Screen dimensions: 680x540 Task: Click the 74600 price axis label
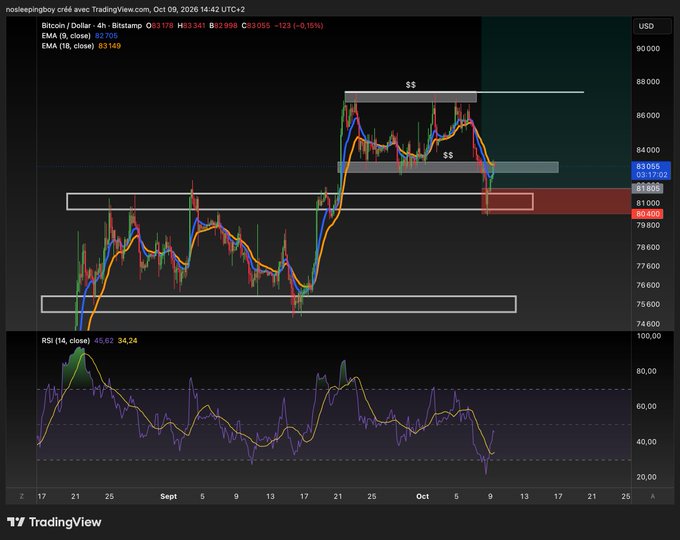point(648,324)
